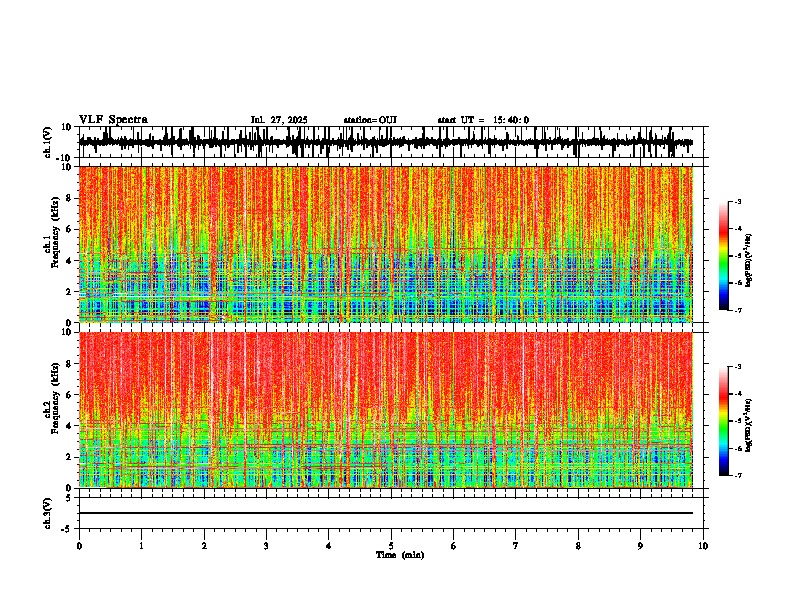Click the "station=OUI" label
The height and width of the screenshot is (612, 792).
(x=370, y=120)
